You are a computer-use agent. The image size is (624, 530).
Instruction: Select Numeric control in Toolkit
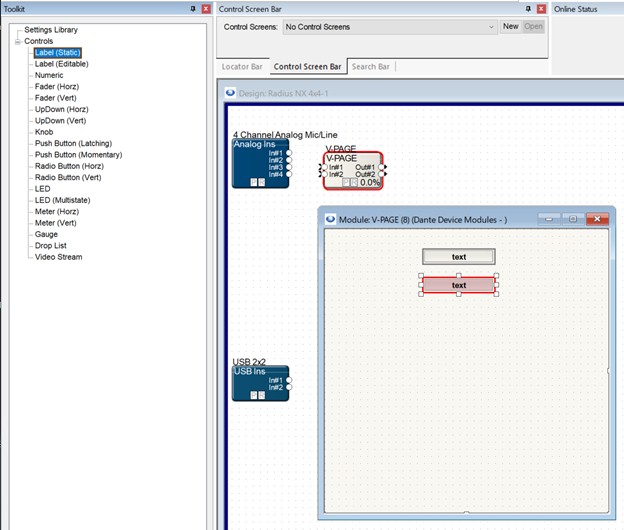(x=49, y=75)
